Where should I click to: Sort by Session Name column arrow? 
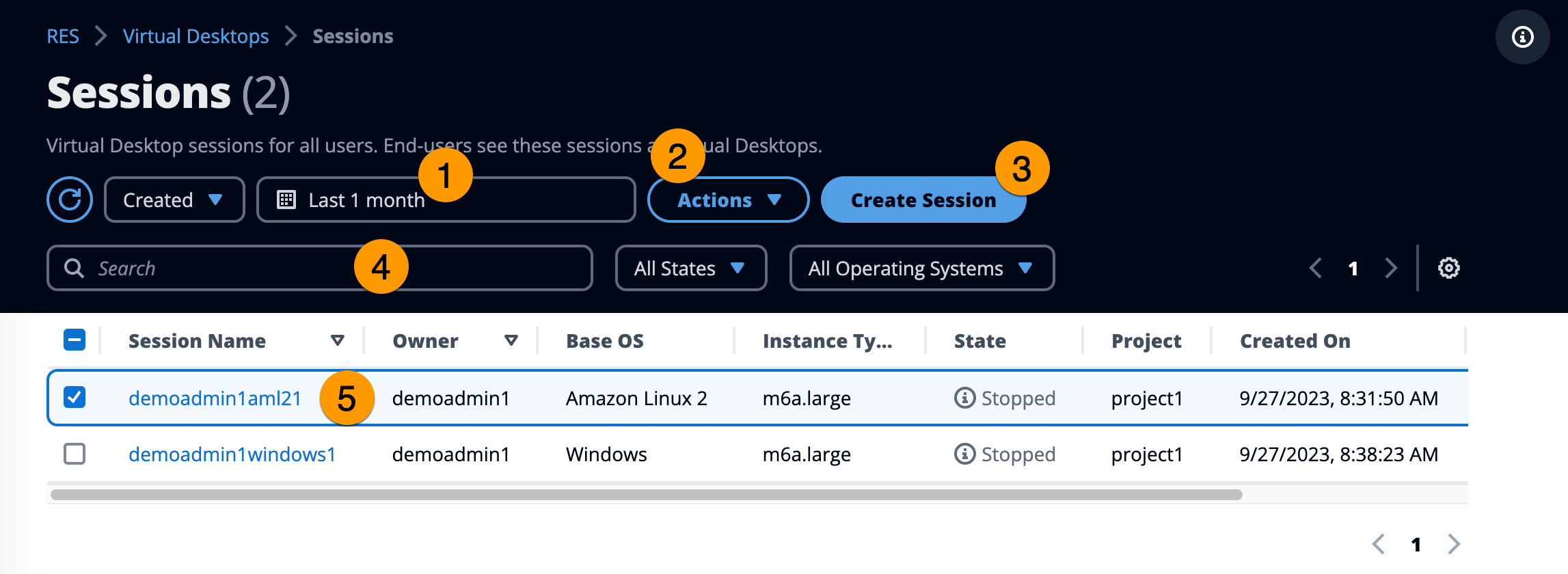(x=337, y=340)
